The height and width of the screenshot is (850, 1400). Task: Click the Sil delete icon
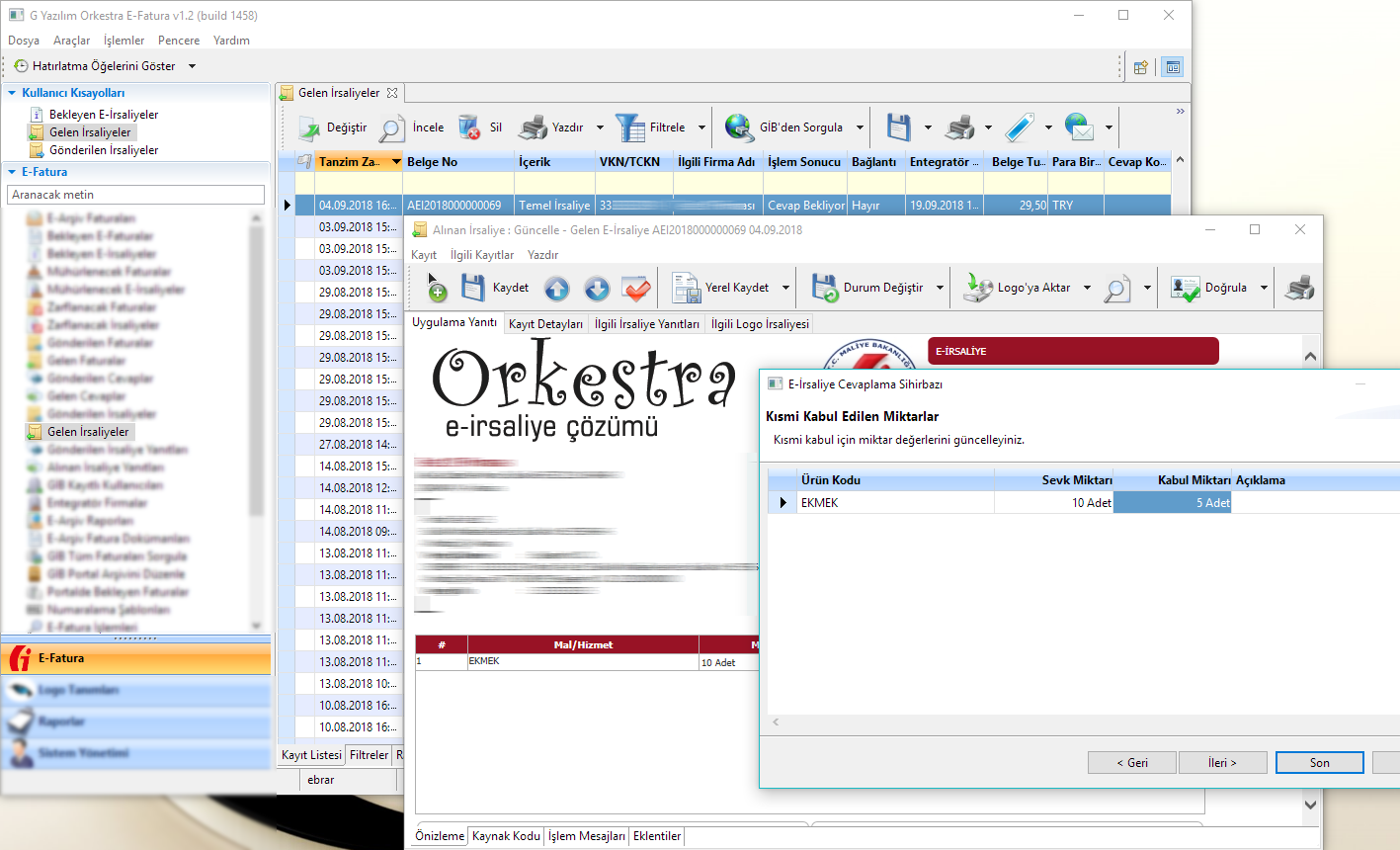click(x=469, y=127)
